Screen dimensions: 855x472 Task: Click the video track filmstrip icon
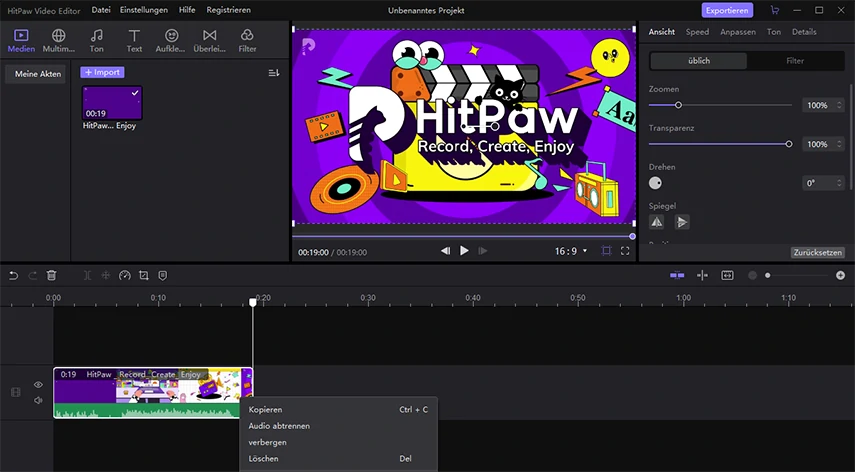click(16, 392)
